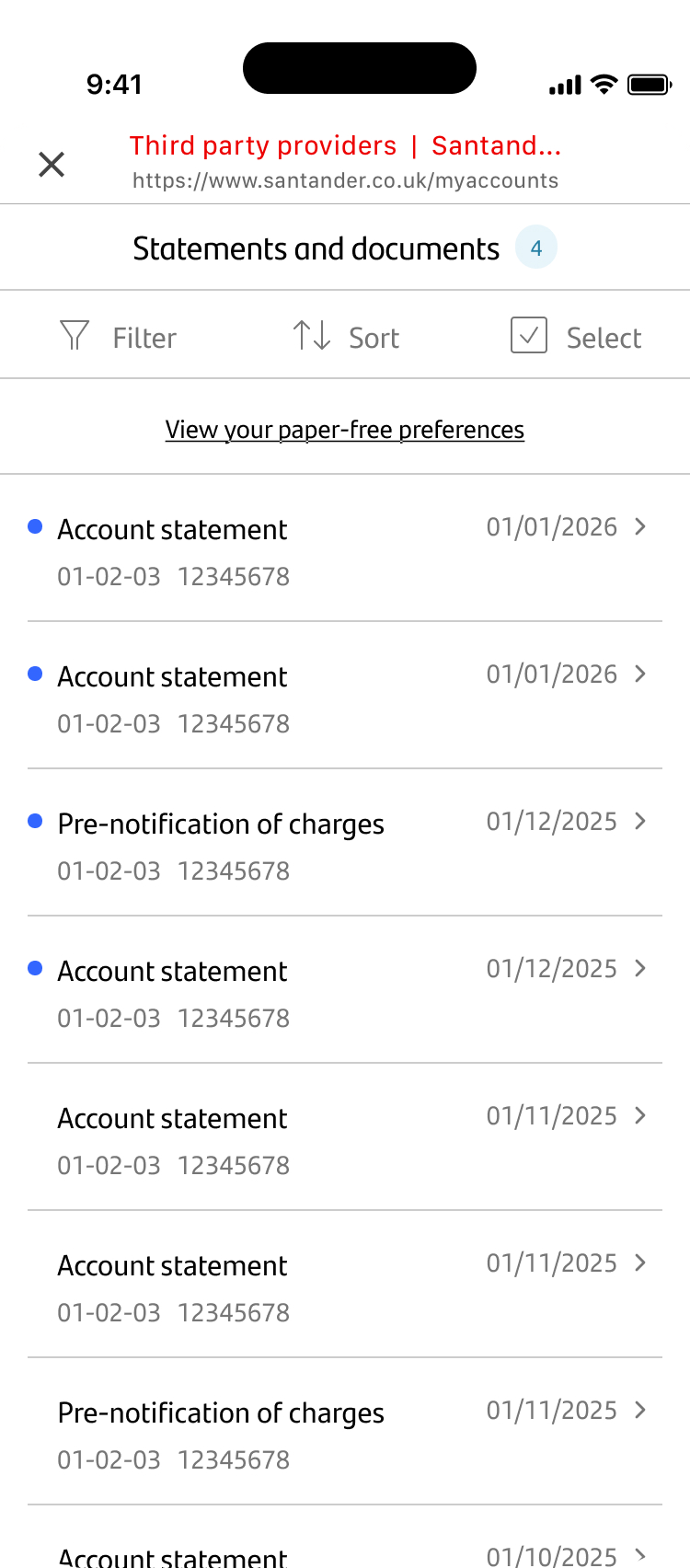Open chevron for 01/12/2025 Account statement
The image size is (690, 1568).
[x=641, y=968]
